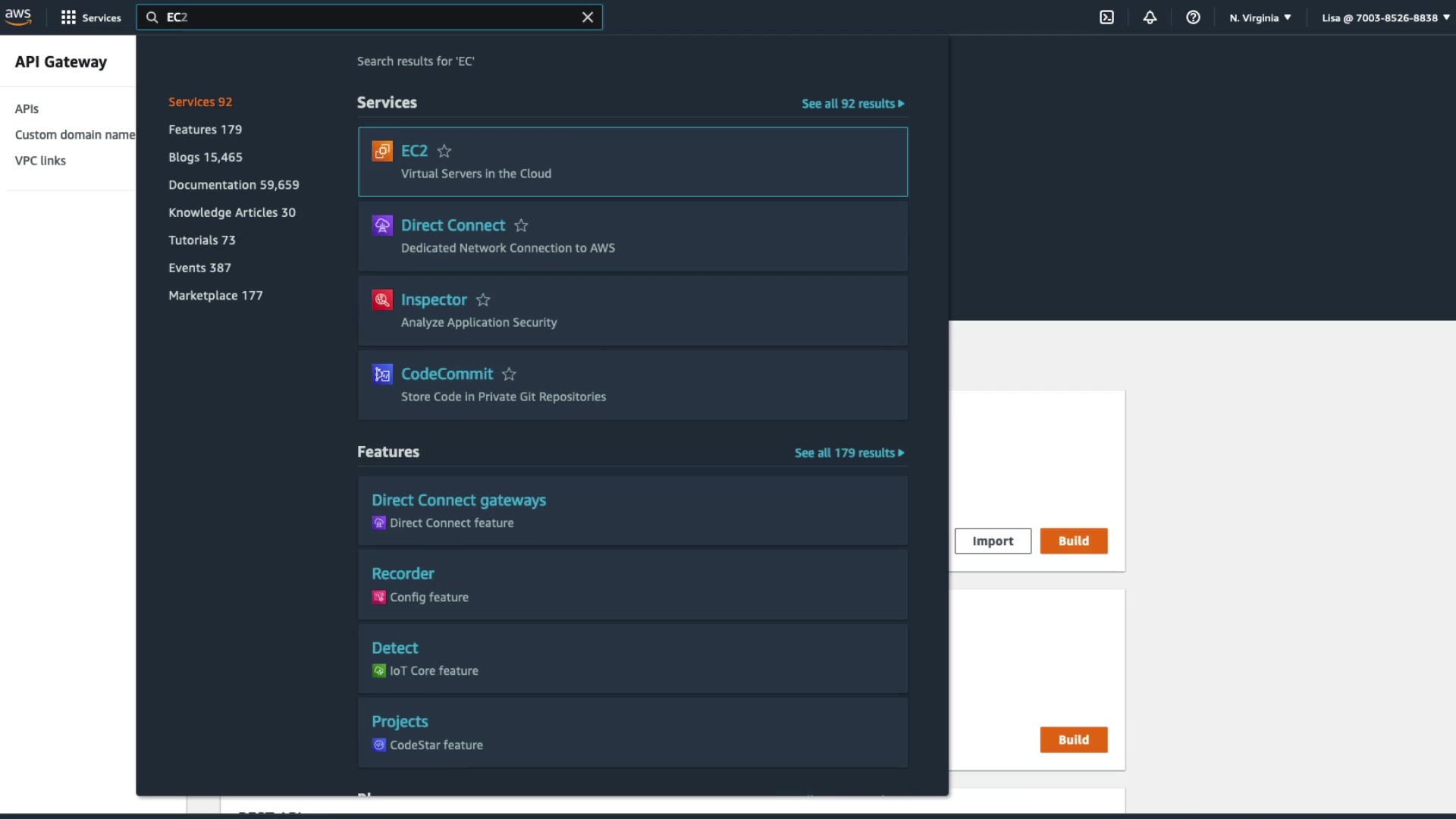Star the CodeCommit service as favorite
1456x819 pixels.
coord(509,374)
